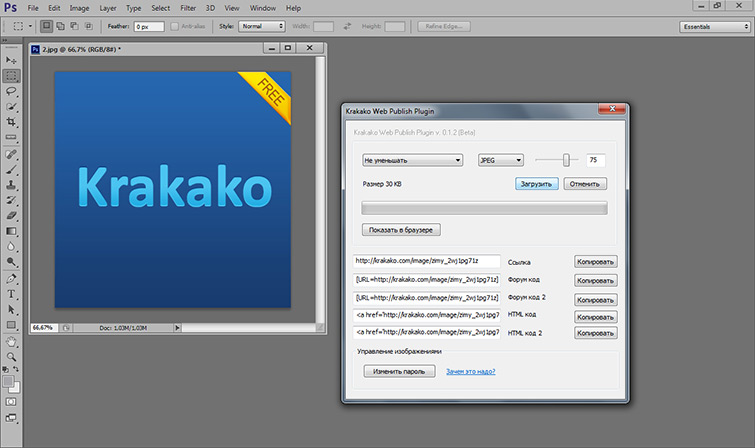The image size is (755, 448).
Task: Open the JPEG format dropdown
Action: 501,160
